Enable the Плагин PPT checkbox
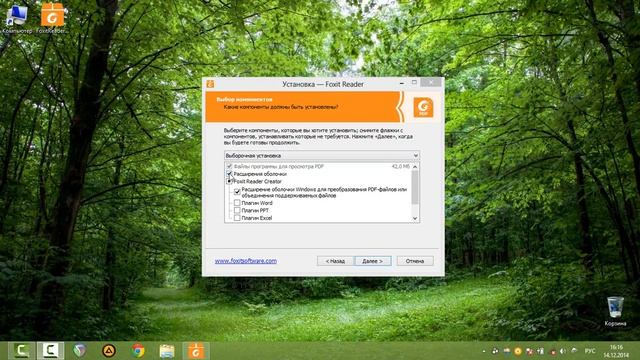Viewport: 640px width, 360px height. point(237,210)
